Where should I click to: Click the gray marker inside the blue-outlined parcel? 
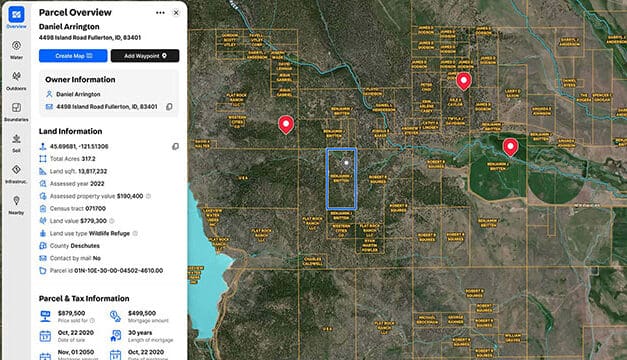(x=346, y=163)
